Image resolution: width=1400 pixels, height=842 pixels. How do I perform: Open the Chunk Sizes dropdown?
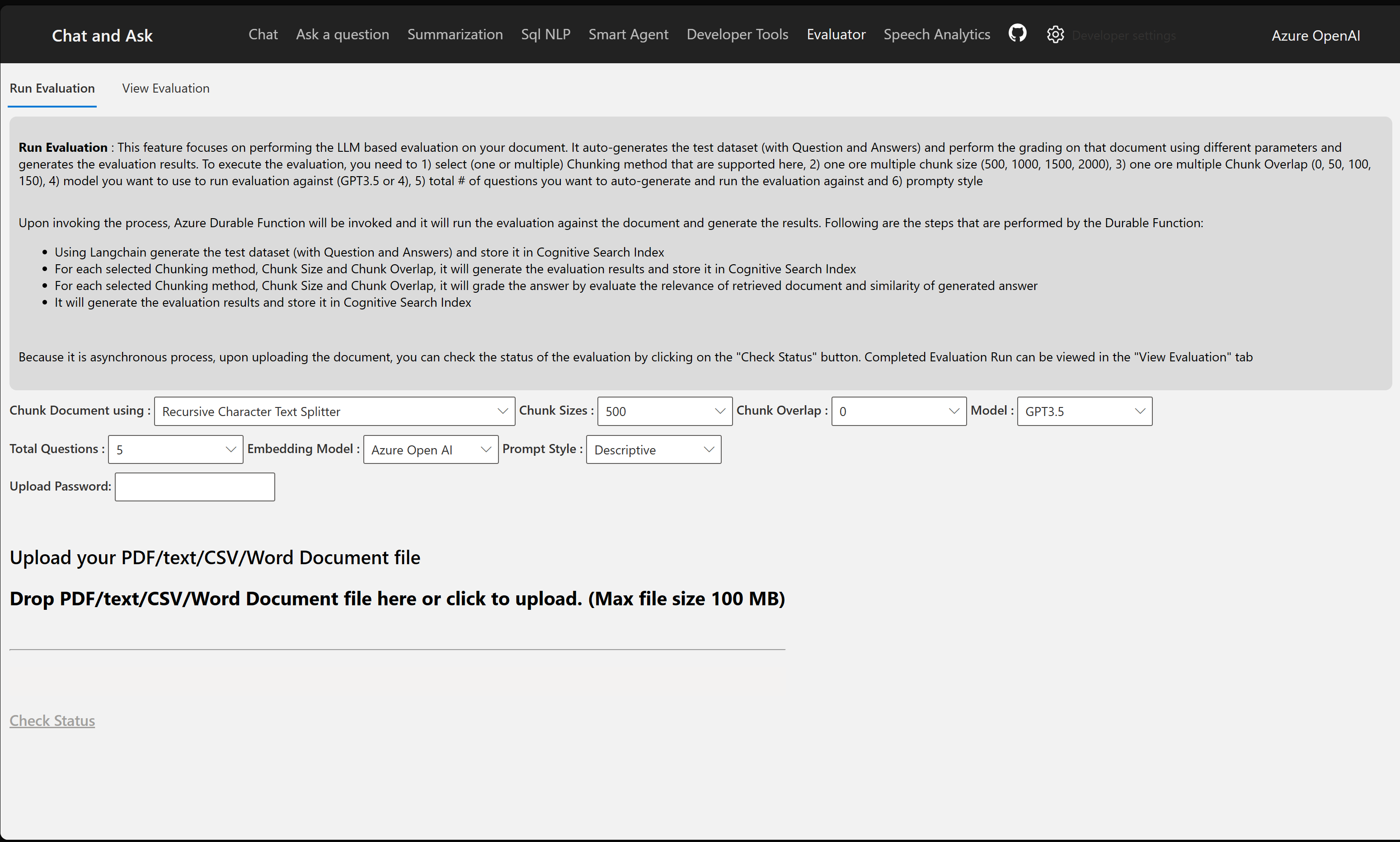[665, 412]
